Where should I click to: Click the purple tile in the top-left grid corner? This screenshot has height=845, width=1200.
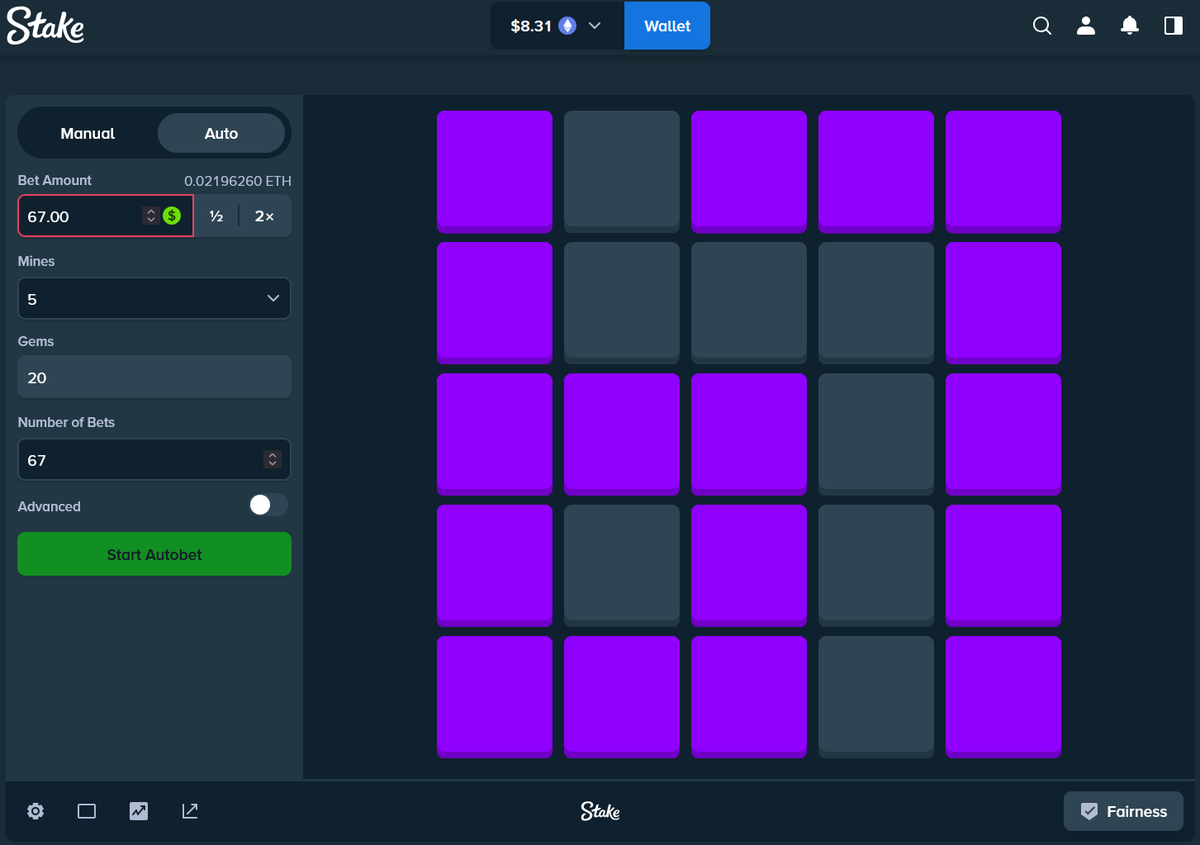494,171
